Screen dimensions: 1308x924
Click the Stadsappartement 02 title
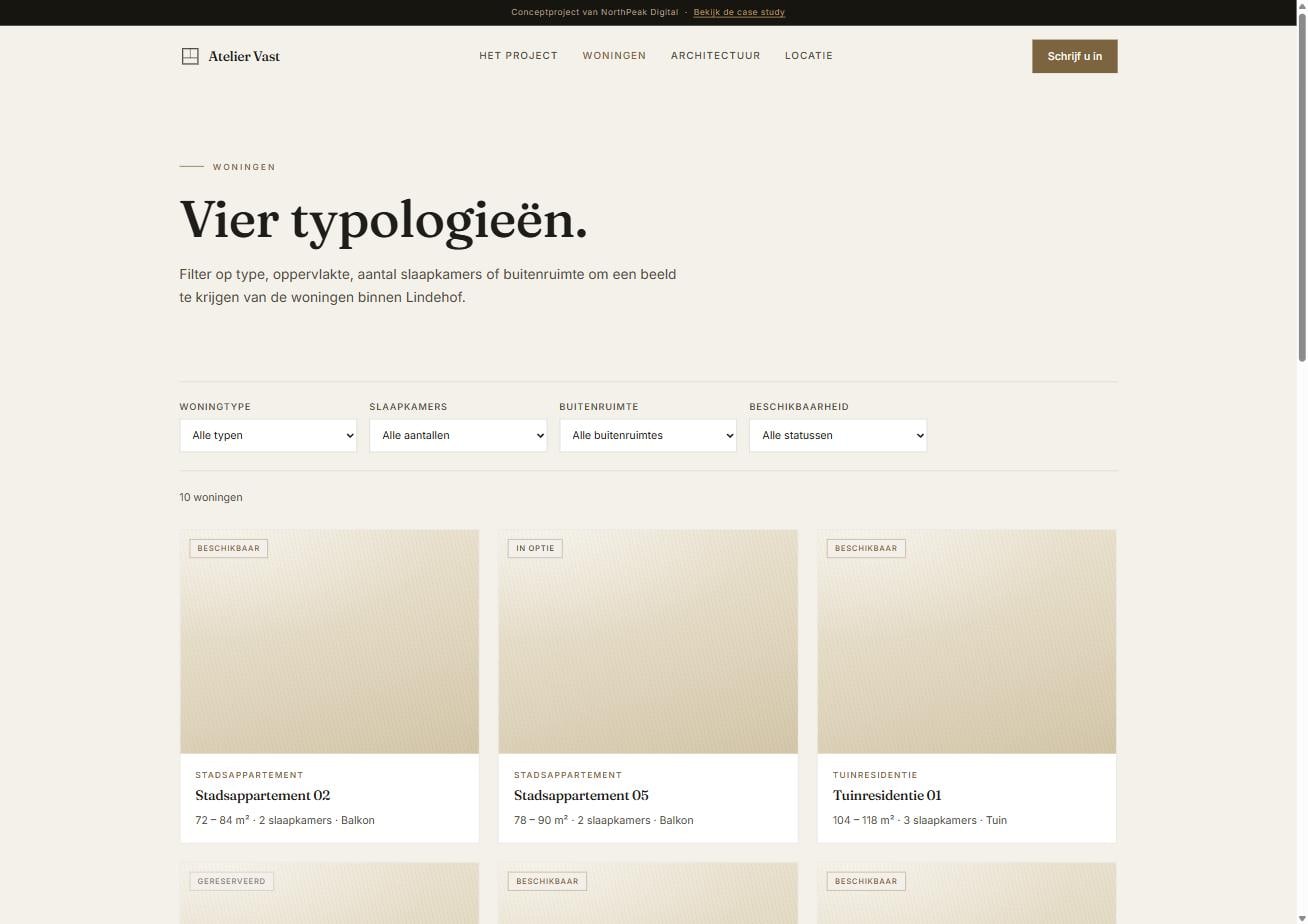tap(262, 796)
